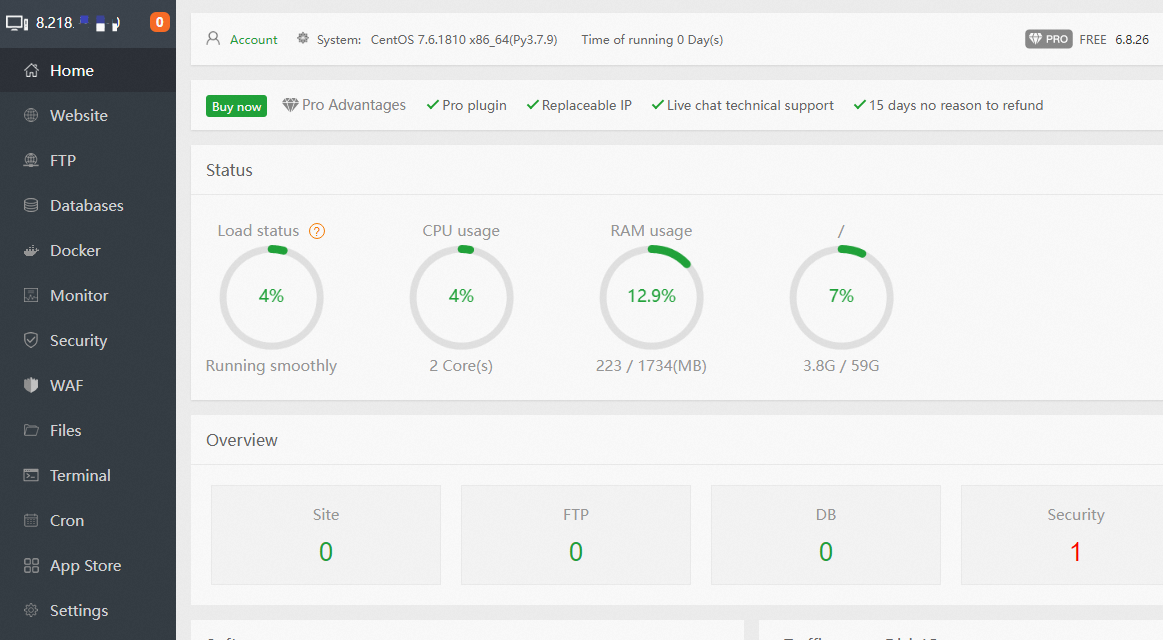Click the Pro Advantages text
Viewport: 1163px width, 640px height.
[x=354, y=105]
